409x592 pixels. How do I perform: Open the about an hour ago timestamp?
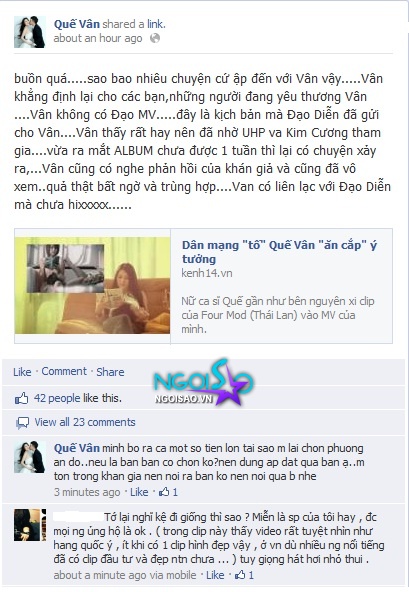point(98,38)
